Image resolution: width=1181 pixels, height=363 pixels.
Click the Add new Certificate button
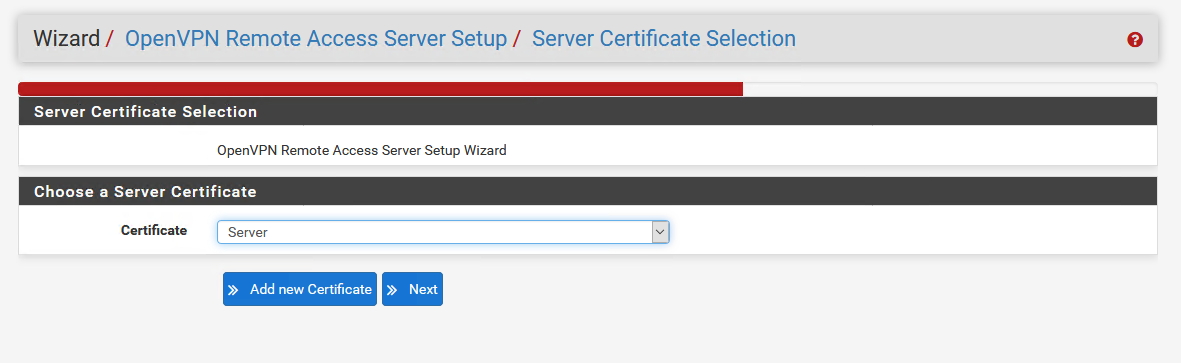pos(300,289)
